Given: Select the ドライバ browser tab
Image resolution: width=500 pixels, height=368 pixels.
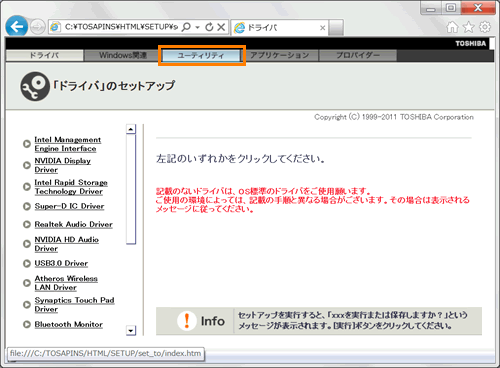Looking at the screenshot, I should (279, 27).
